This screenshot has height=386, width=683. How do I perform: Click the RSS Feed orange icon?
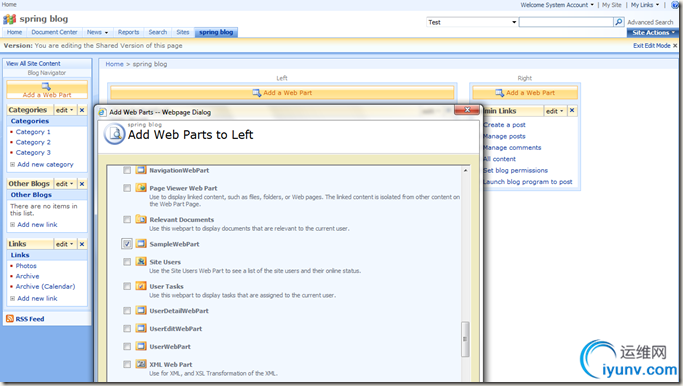10,318
